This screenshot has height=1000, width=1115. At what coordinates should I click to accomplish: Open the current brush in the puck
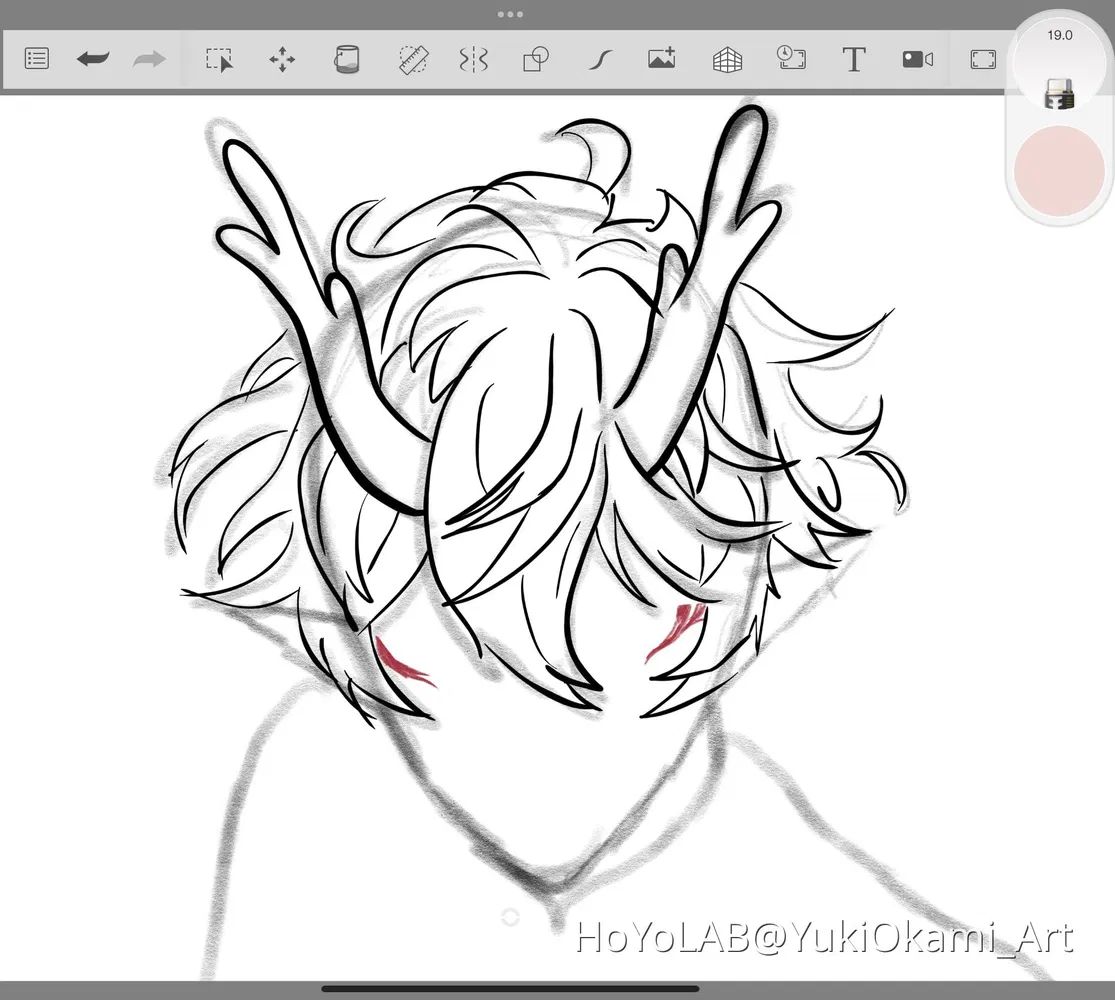tap(1060, 93)
